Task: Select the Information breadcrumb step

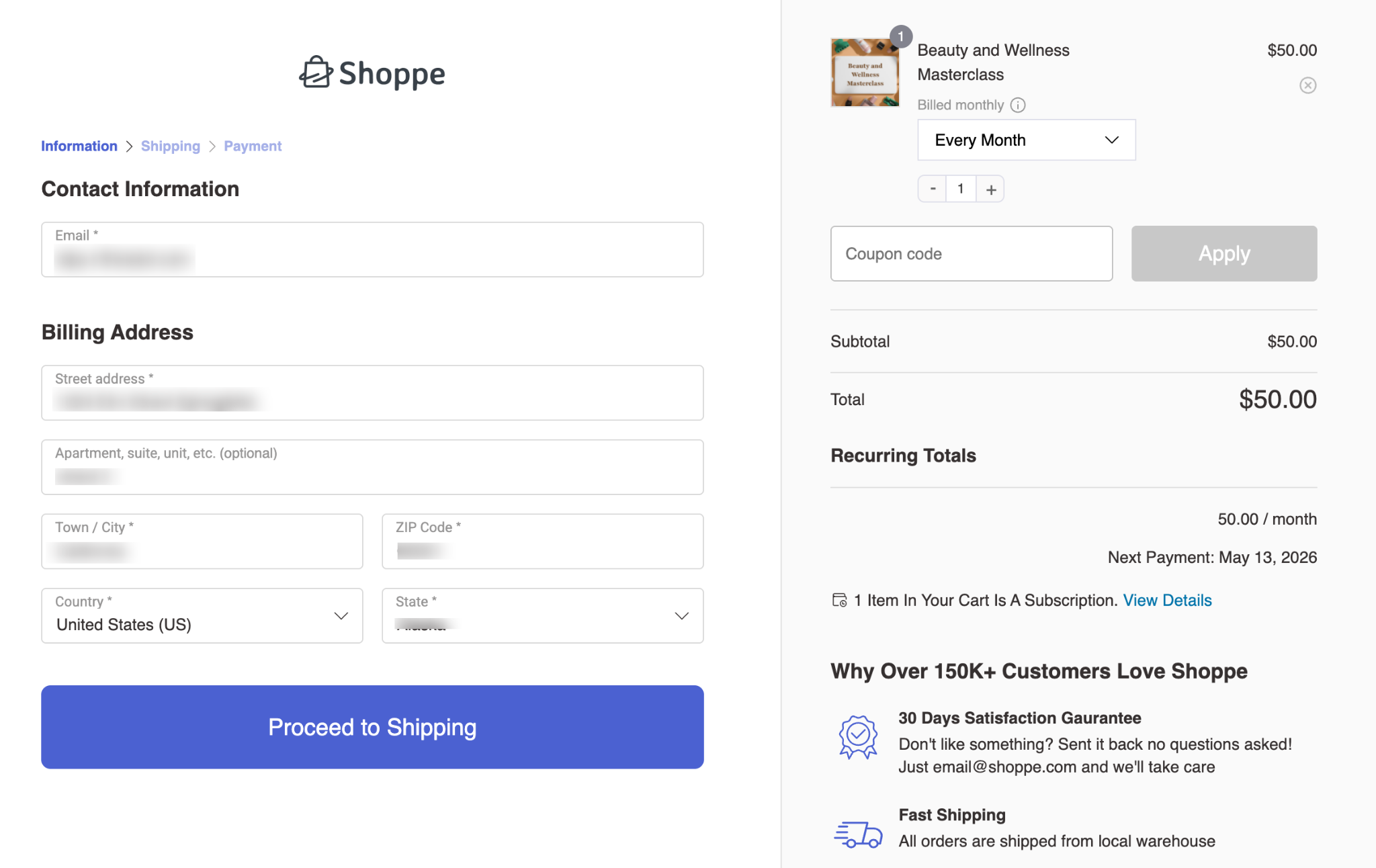Action: point(79,146)
